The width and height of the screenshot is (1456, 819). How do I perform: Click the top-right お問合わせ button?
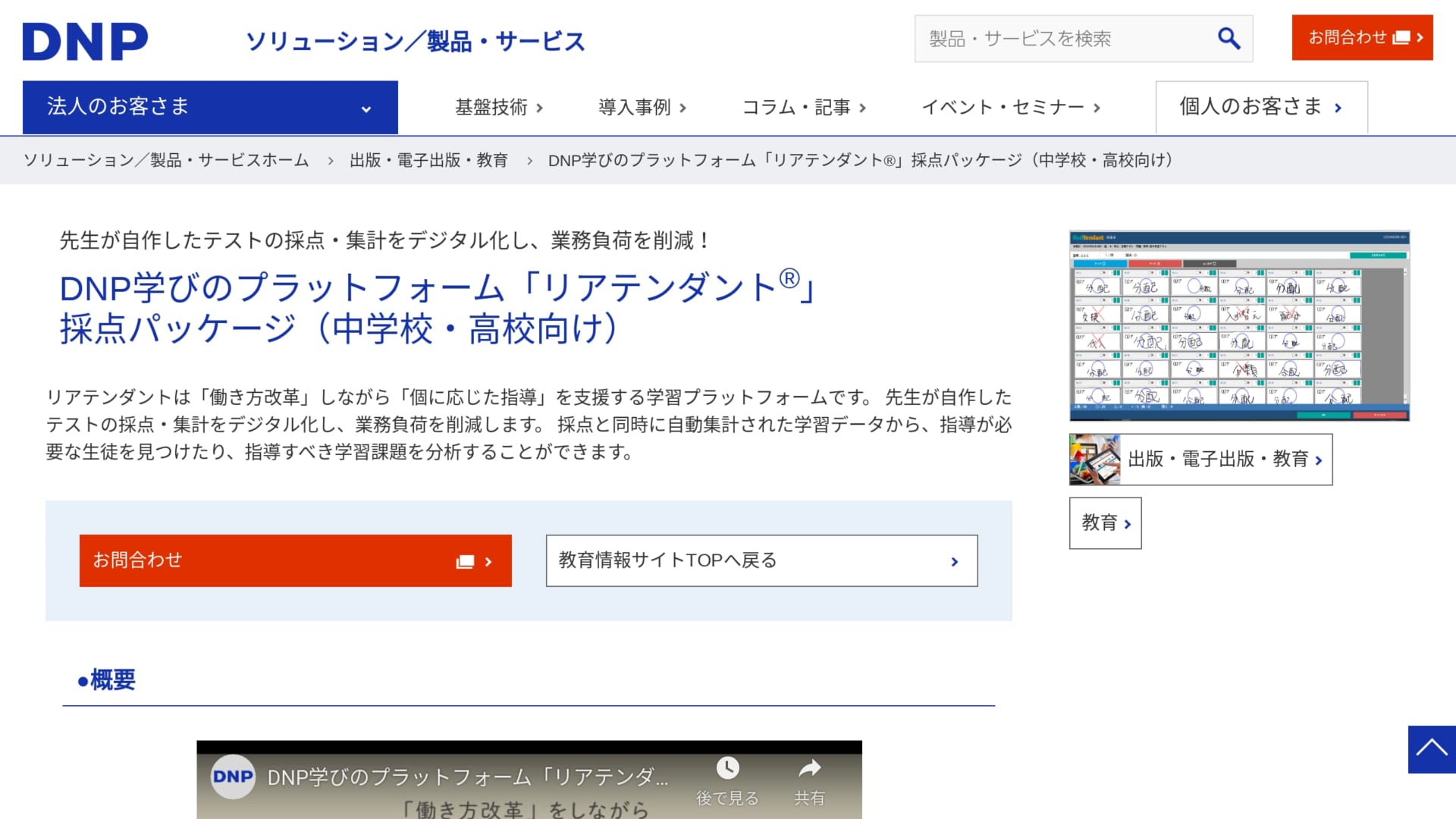[1362, 37]
